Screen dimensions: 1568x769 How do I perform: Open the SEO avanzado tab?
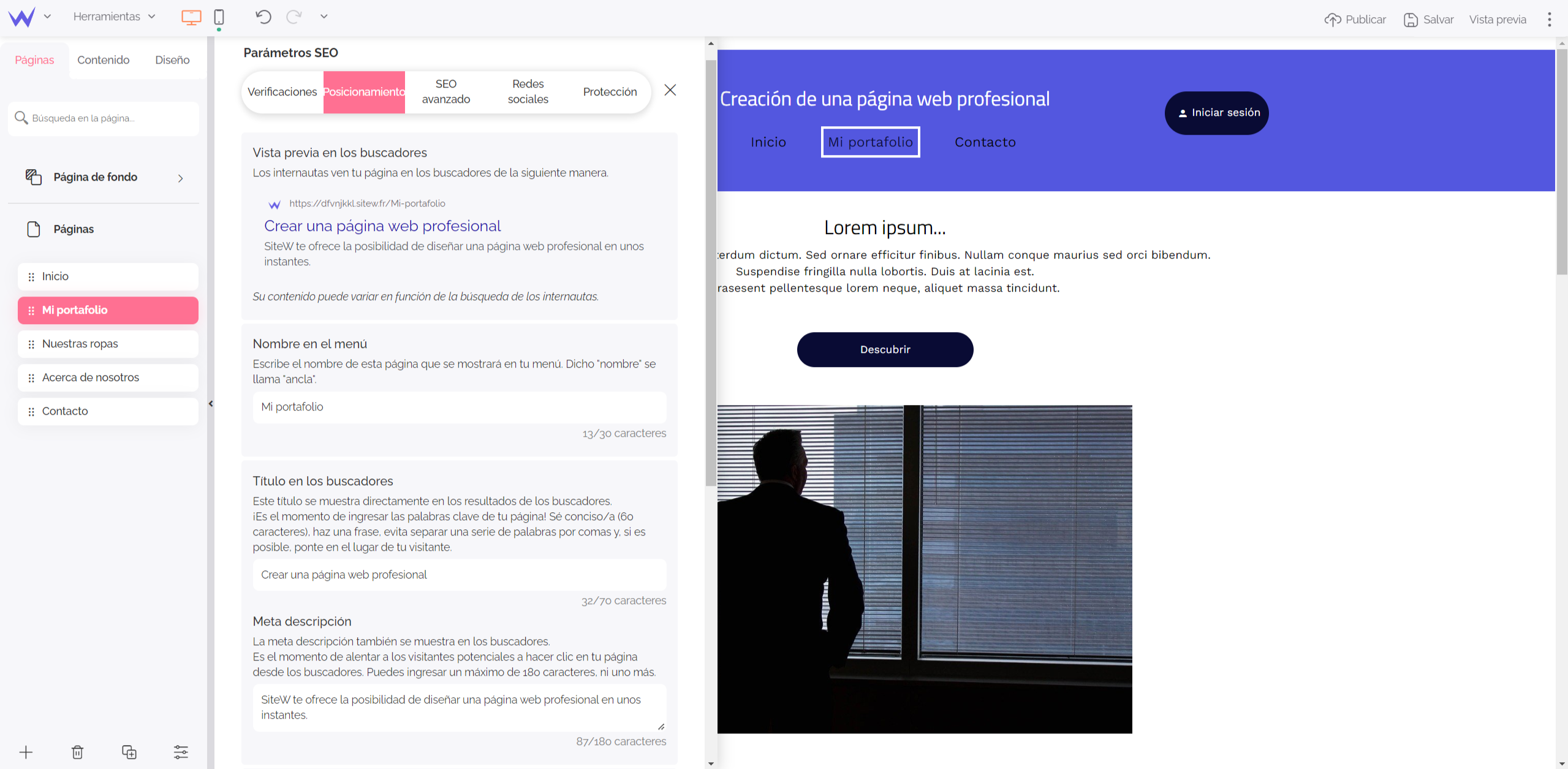click(x=446, y=92)
